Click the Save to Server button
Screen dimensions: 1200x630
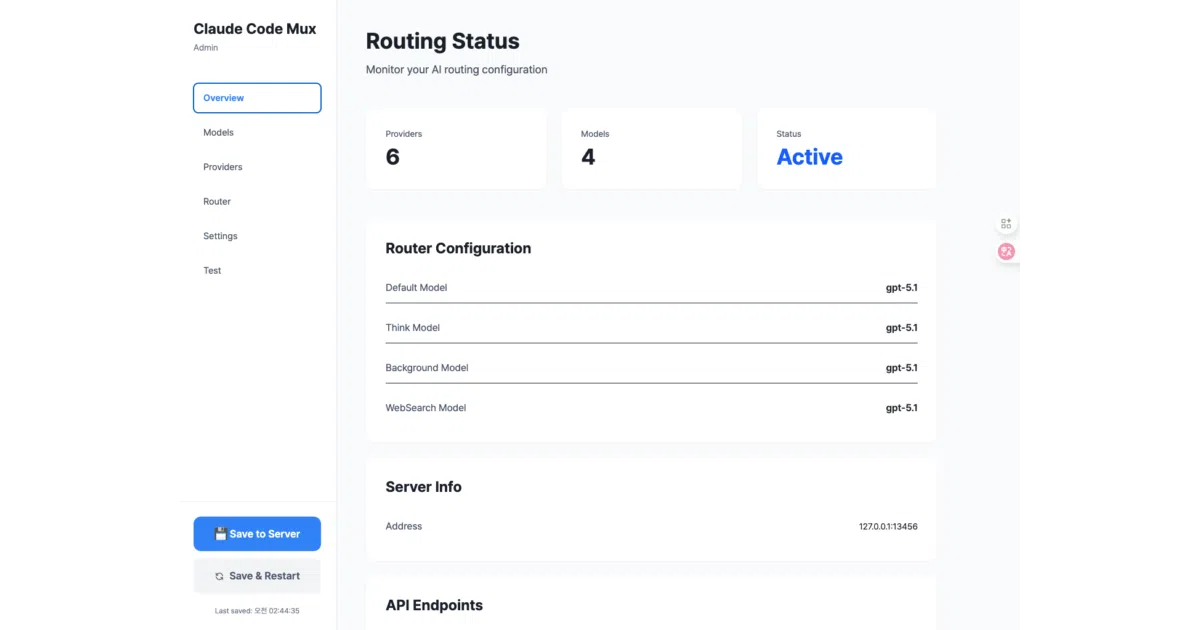(x=257, y=534)
